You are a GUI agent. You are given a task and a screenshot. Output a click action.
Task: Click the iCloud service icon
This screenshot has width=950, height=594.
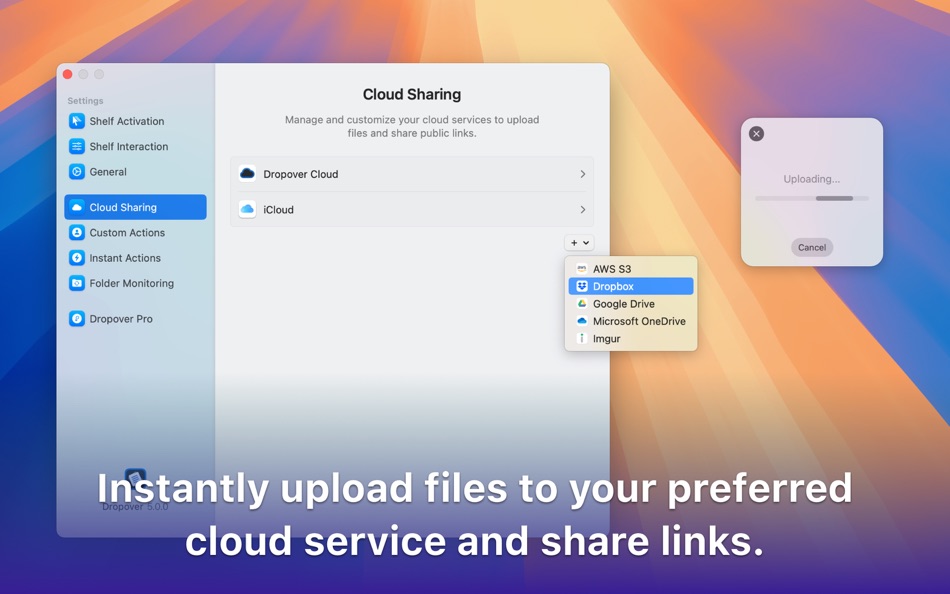pos(247,210)
